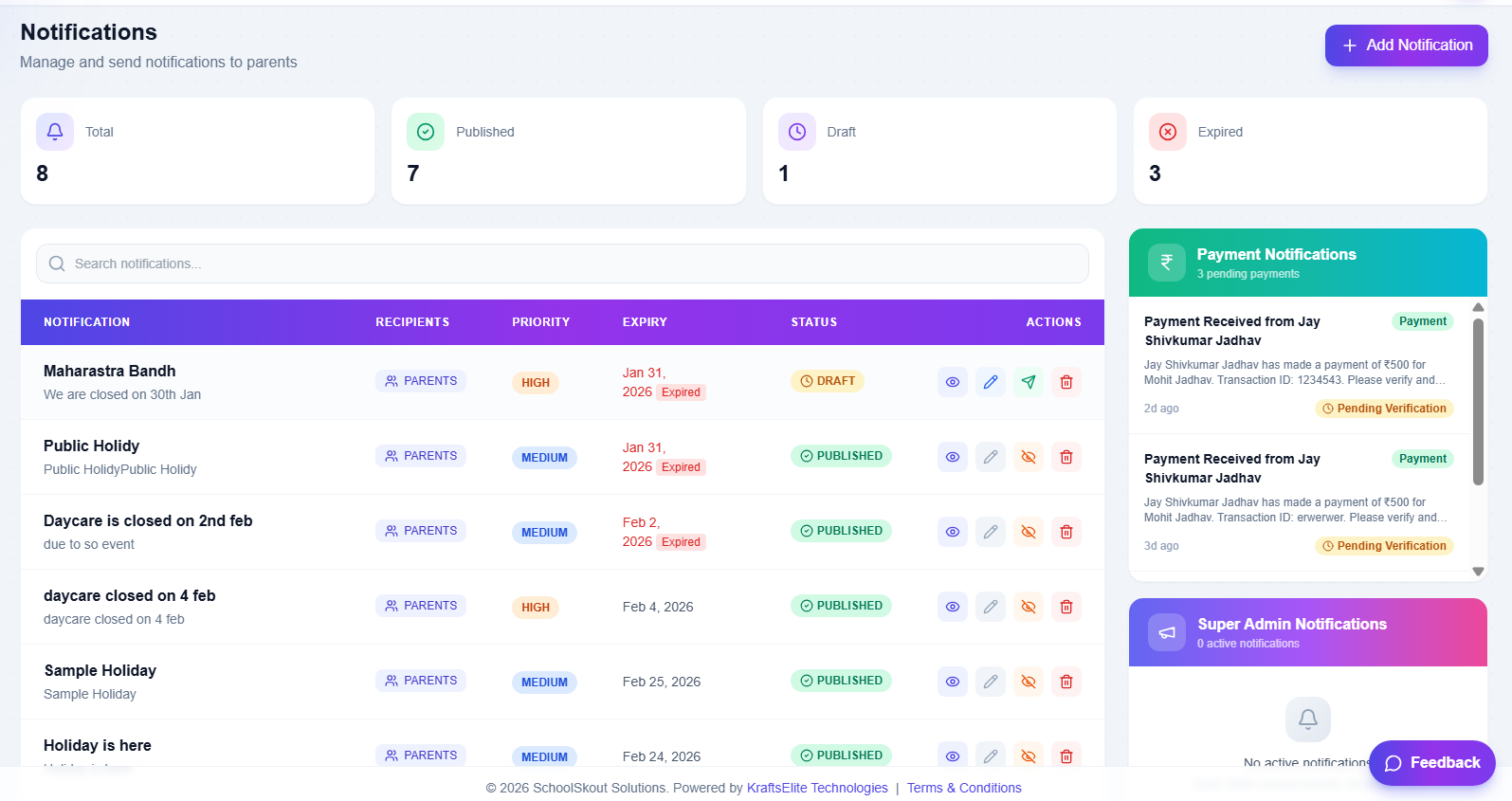View the Daycare is closed on 2nd feb notification

(x=953, y=532)
